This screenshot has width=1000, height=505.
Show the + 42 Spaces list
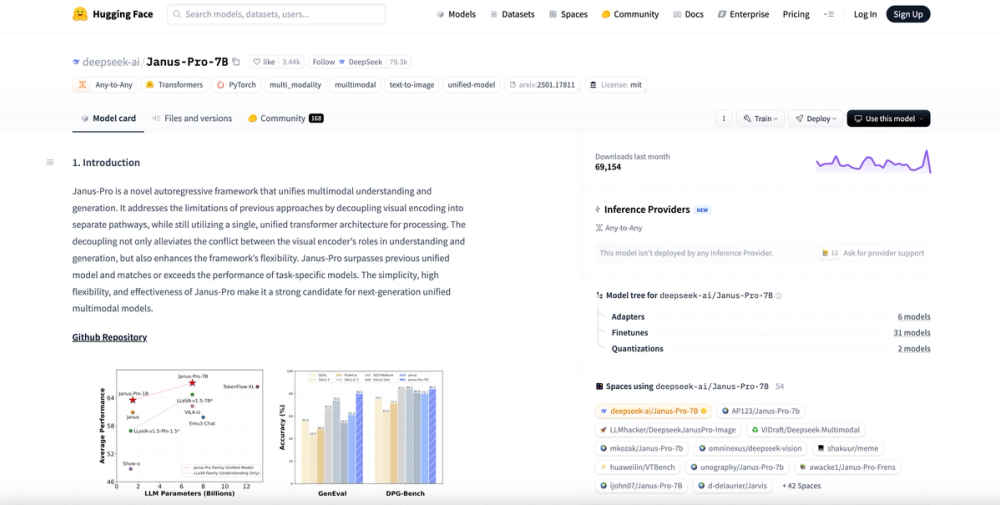pyautogui.click(x=801, y=486)
